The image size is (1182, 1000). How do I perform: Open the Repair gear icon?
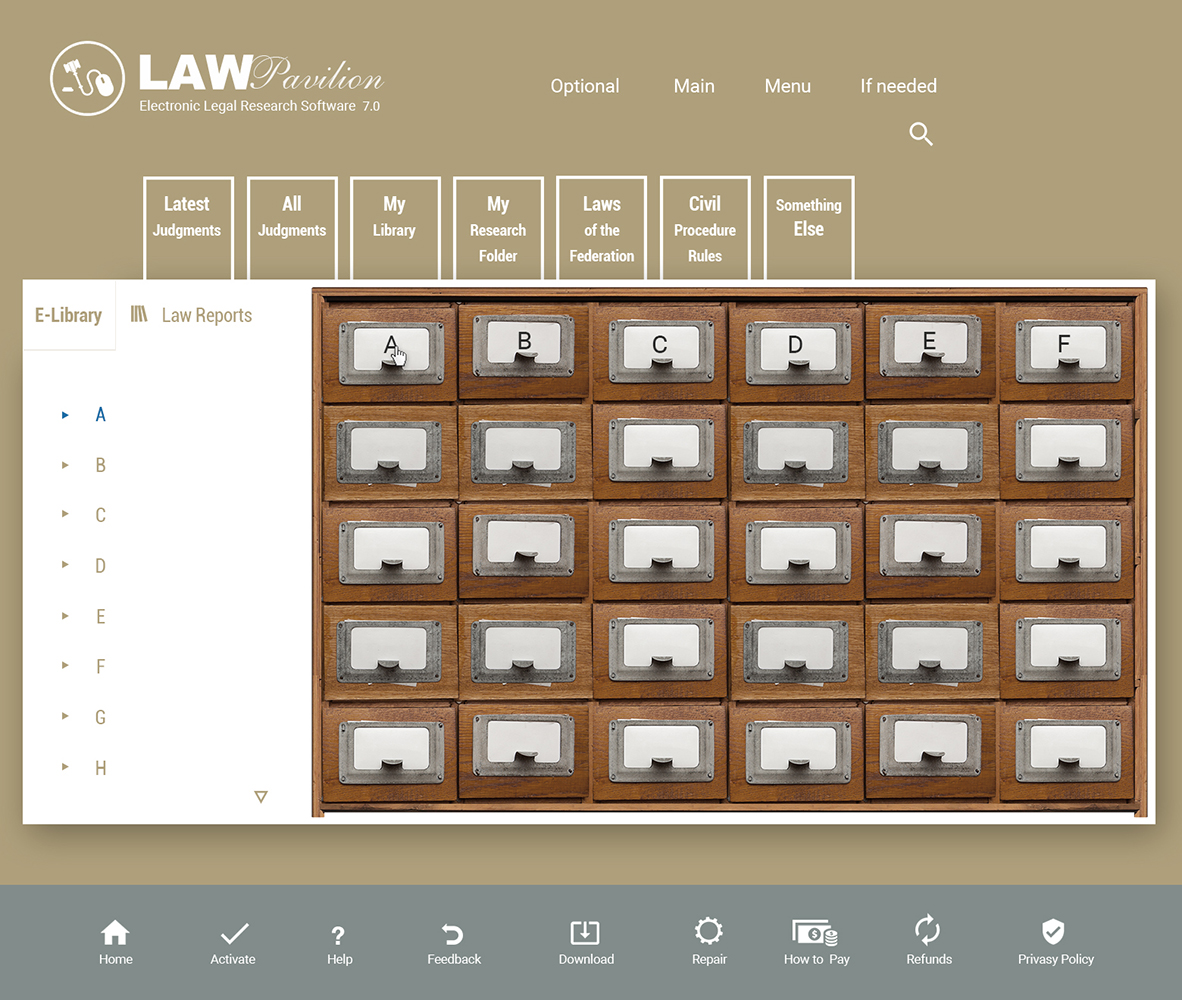(708, 932)
